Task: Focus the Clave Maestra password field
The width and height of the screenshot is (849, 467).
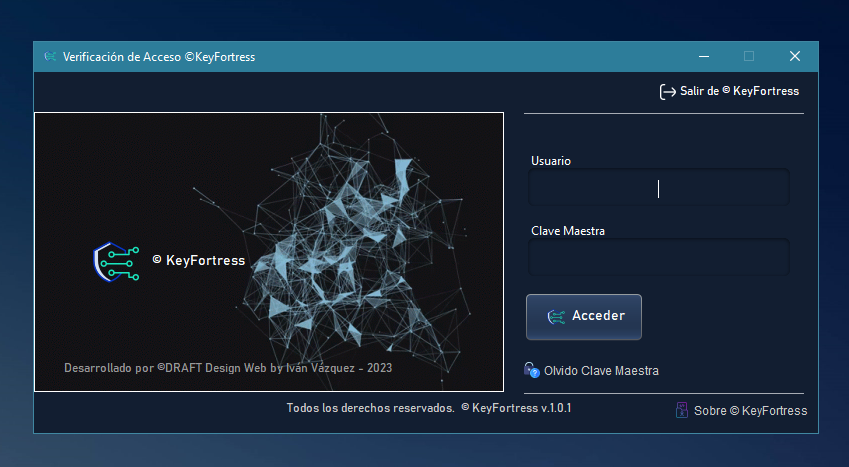Action: (x=658, y=258)
